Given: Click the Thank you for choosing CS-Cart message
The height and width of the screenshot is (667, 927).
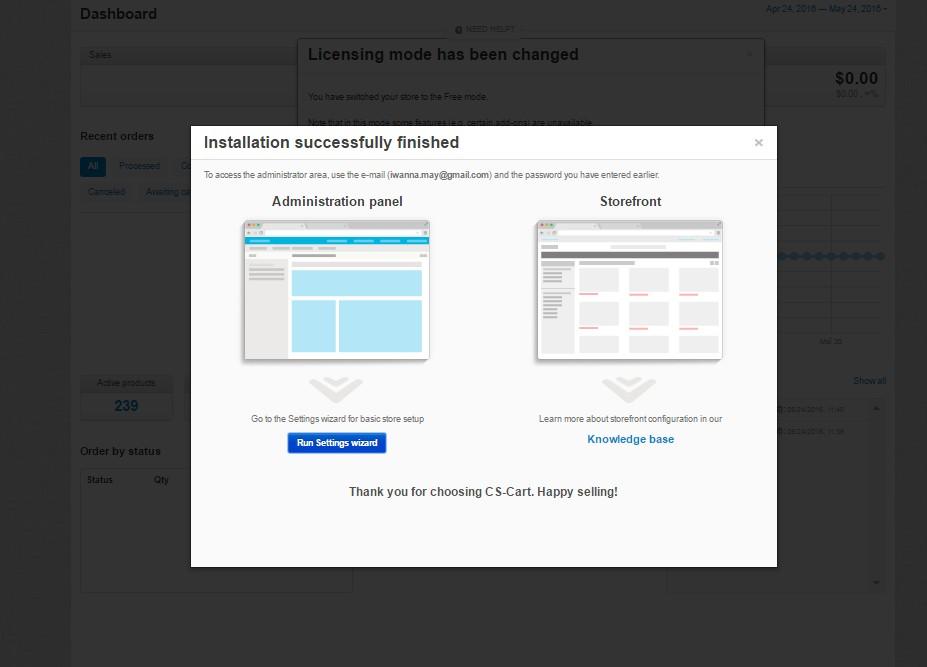Looking at the screenshot, I should [483, 492].
